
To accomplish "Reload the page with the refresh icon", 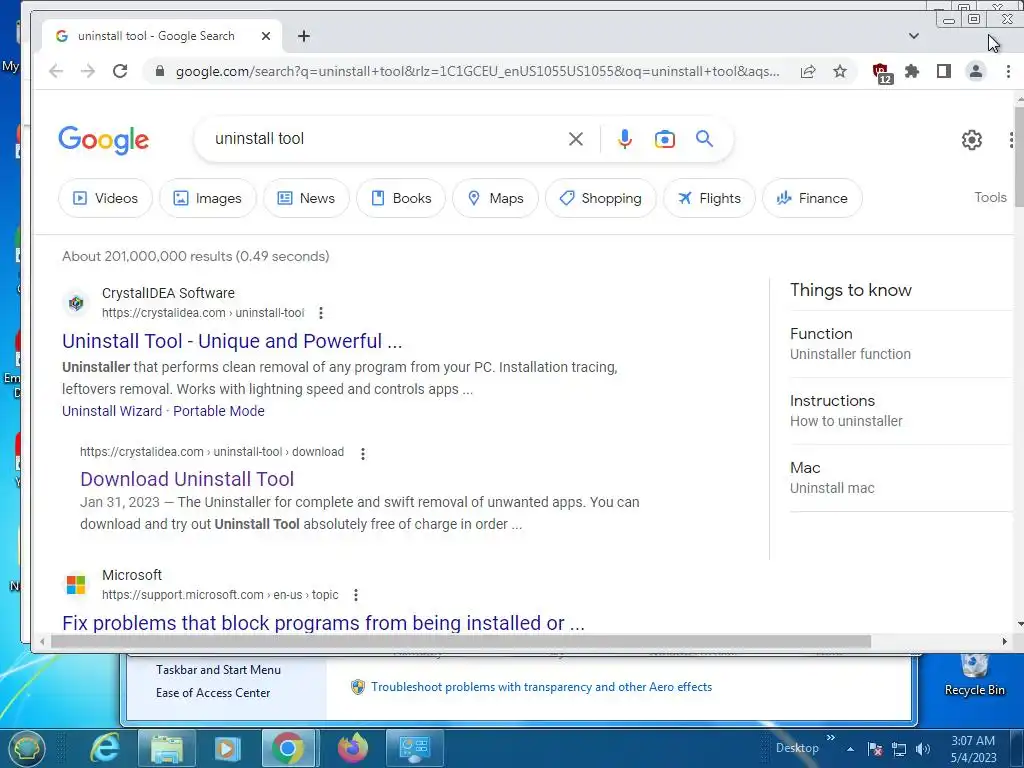I will click(x=120, y=71).
